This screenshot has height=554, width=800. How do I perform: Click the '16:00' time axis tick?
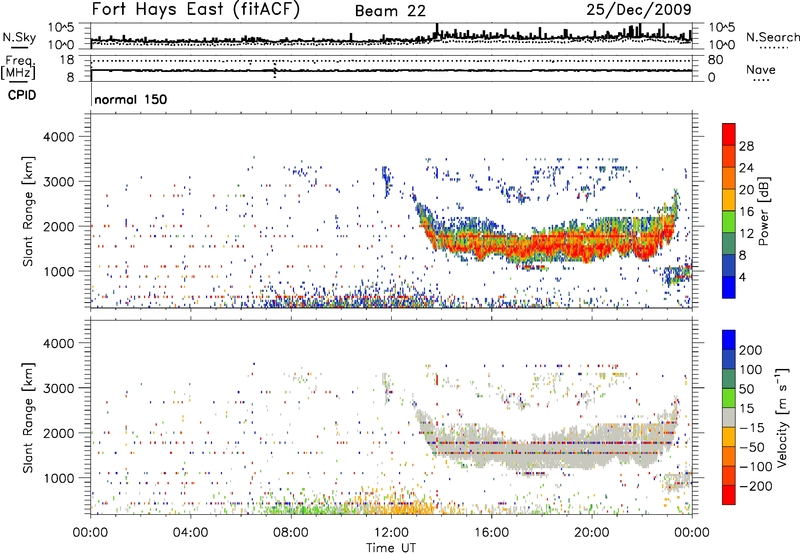(491, 533)
